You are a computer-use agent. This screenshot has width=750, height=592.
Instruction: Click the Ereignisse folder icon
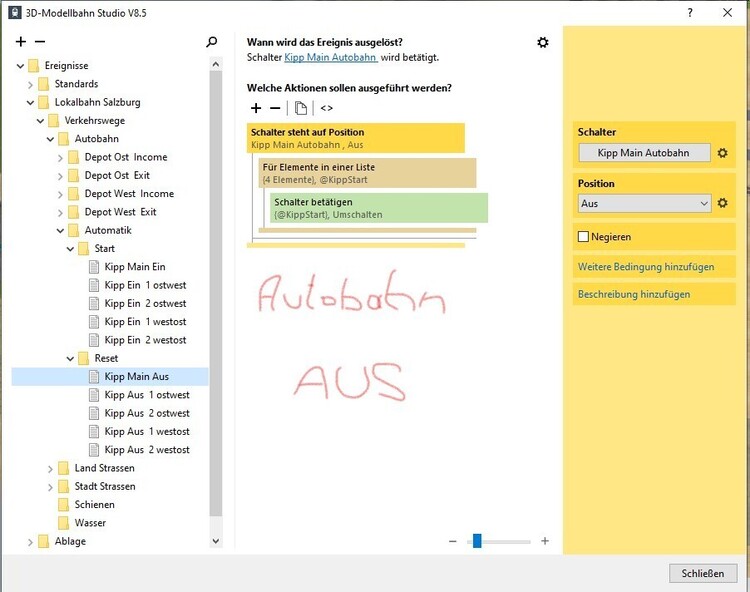click(34, 66)
